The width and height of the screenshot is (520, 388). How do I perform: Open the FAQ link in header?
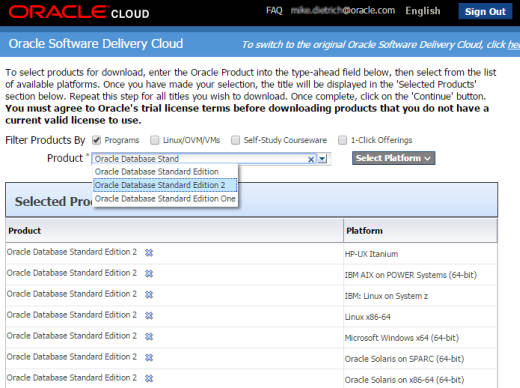click(274, 11)
